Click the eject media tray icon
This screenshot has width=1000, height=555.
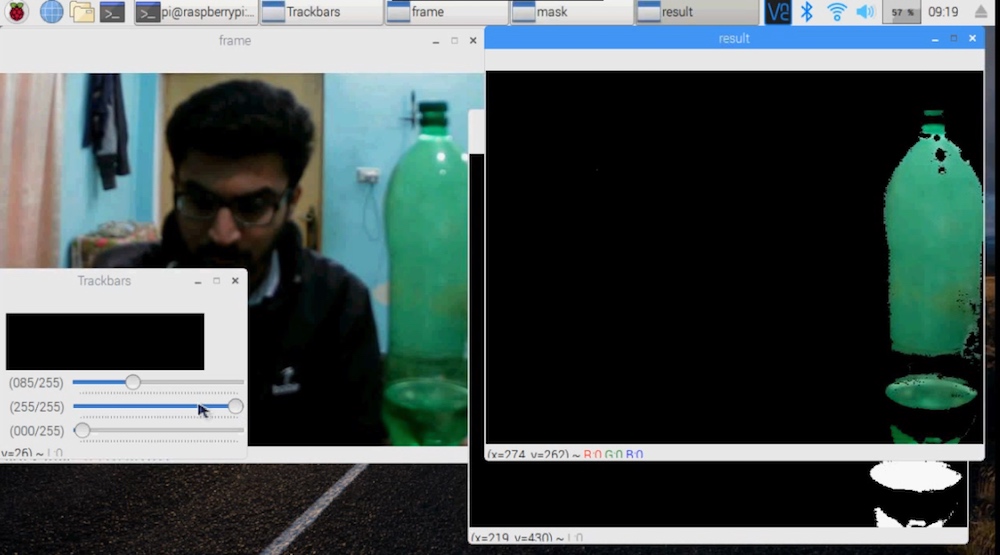tap(982, 11)
